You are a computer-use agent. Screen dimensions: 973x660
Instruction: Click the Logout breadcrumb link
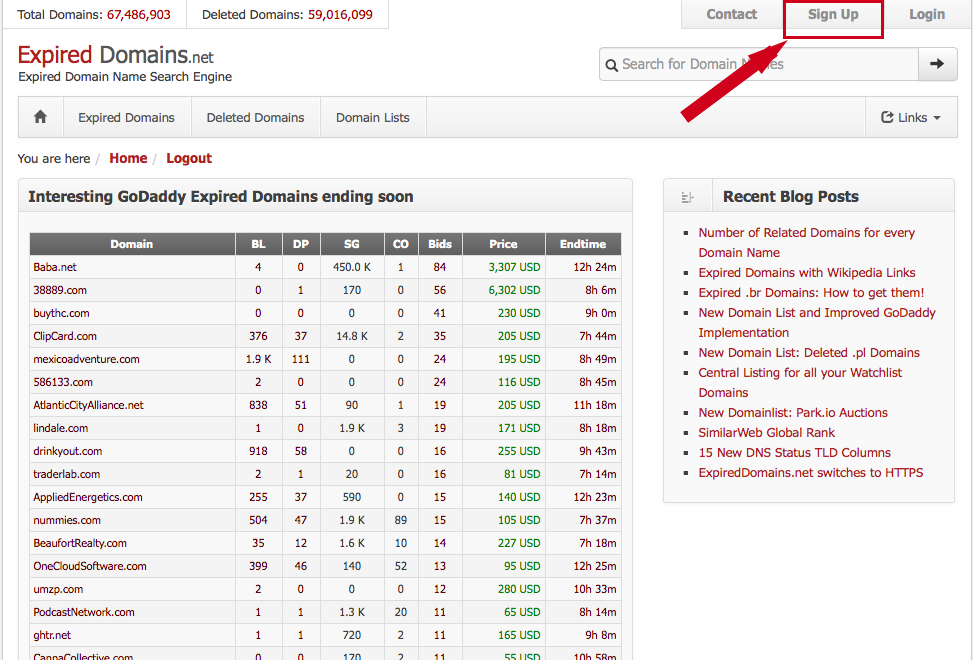189,158
